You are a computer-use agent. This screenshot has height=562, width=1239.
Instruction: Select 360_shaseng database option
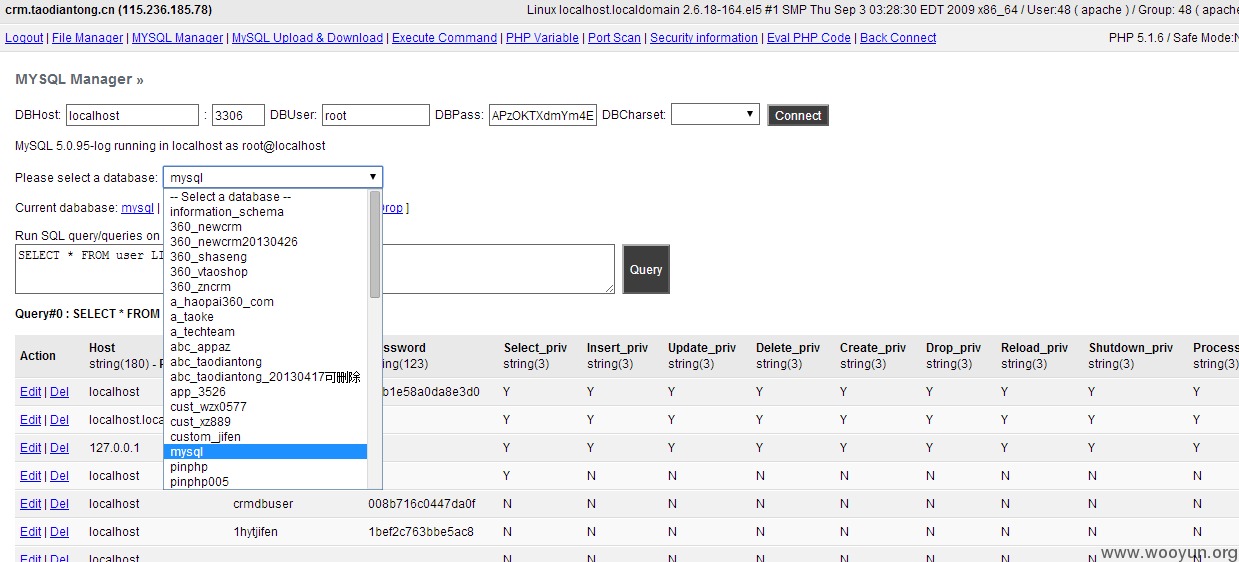[266, 257]
